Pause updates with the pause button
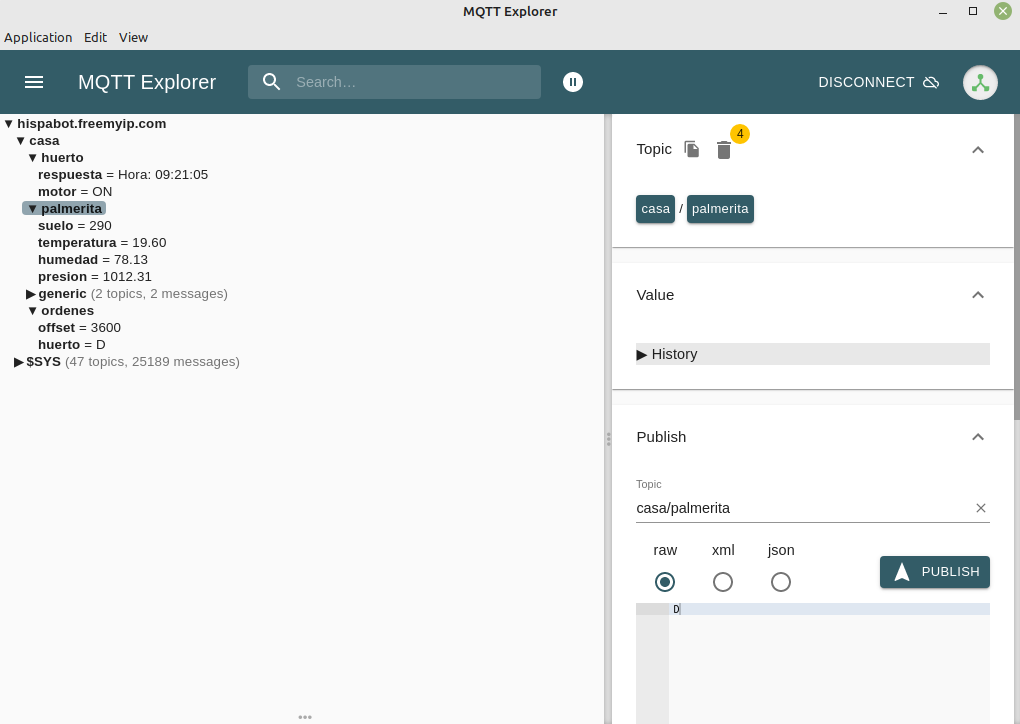The width and height of the screenshot is (1020, 724). click(572, 82)
